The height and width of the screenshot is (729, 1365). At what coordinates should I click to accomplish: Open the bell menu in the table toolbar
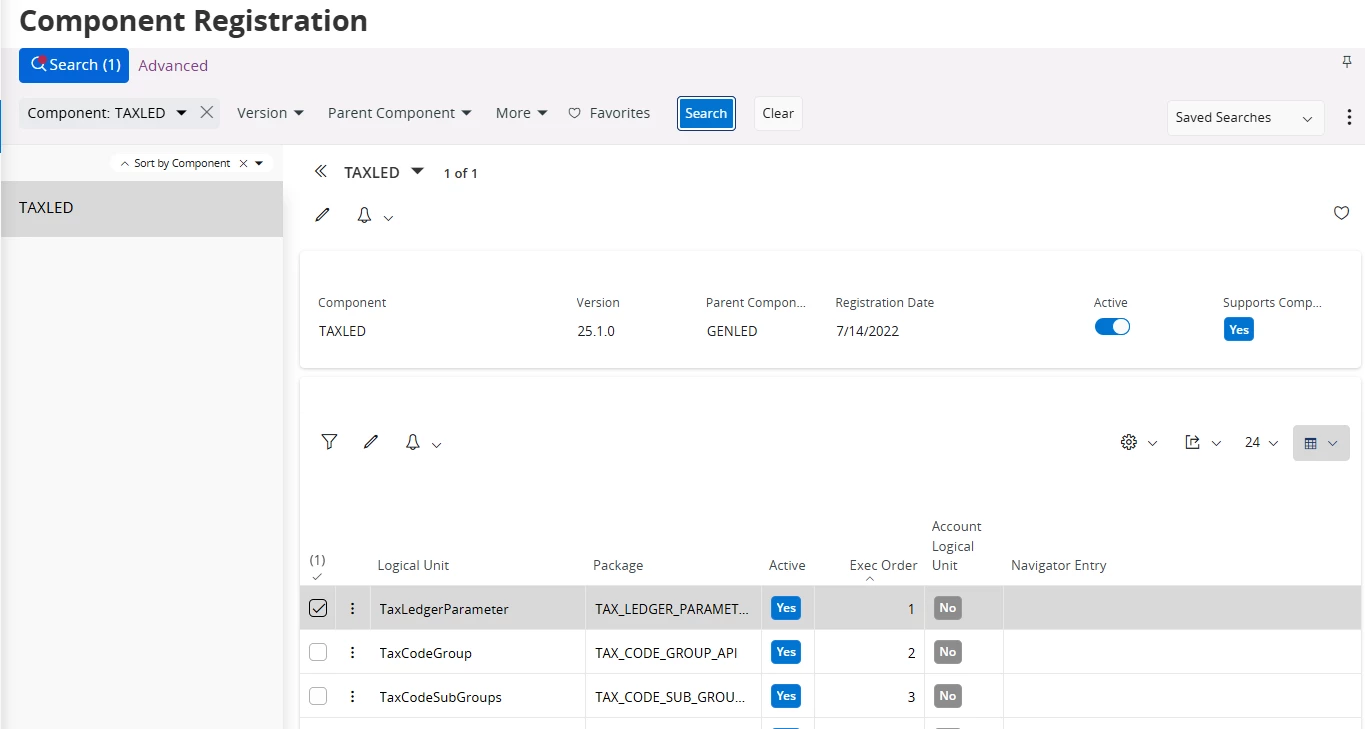pyautogui.click(x=423, y=442)
